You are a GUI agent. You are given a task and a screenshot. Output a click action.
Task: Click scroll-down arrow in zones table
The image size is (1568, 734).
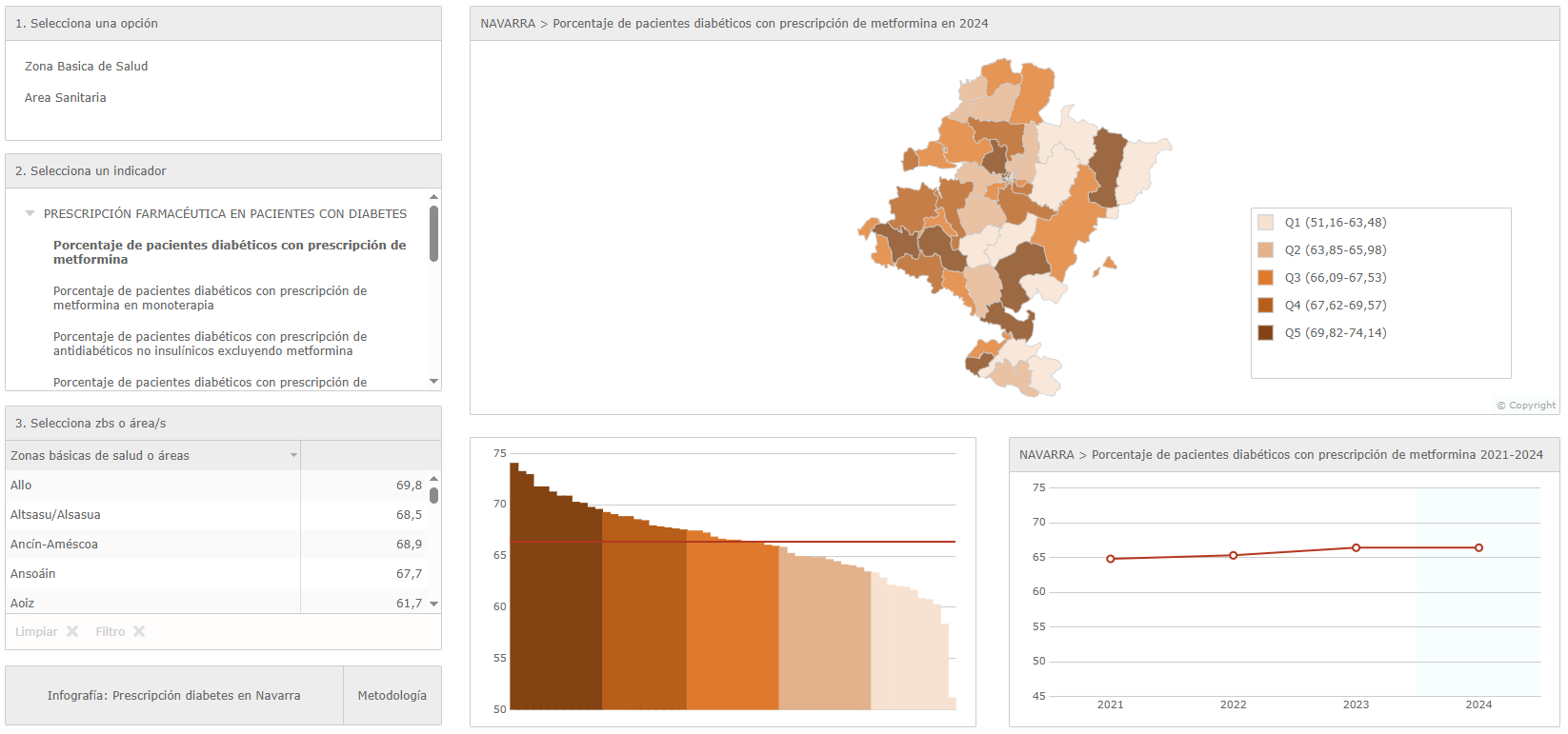(x=433, y=604)
